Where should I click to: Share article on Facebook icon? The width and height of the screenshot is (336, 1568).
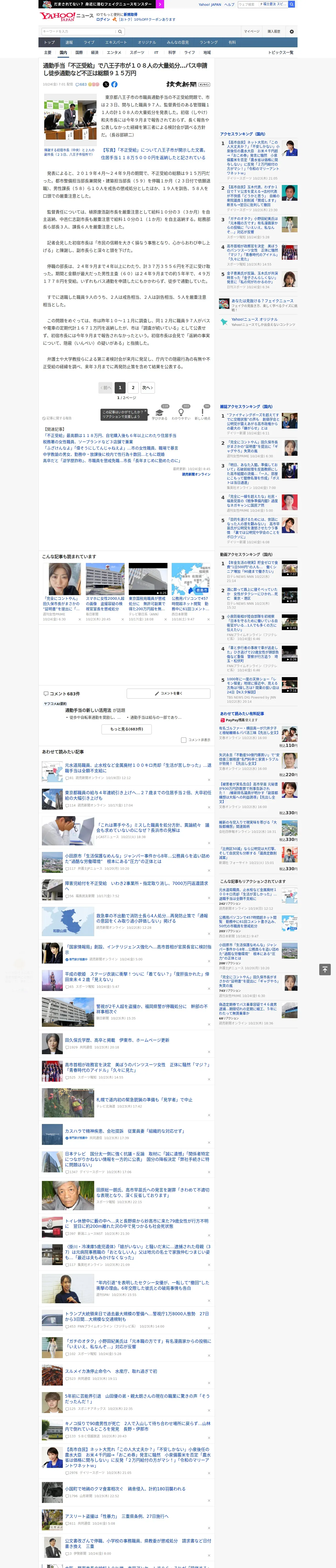click(x=114, y=85)
